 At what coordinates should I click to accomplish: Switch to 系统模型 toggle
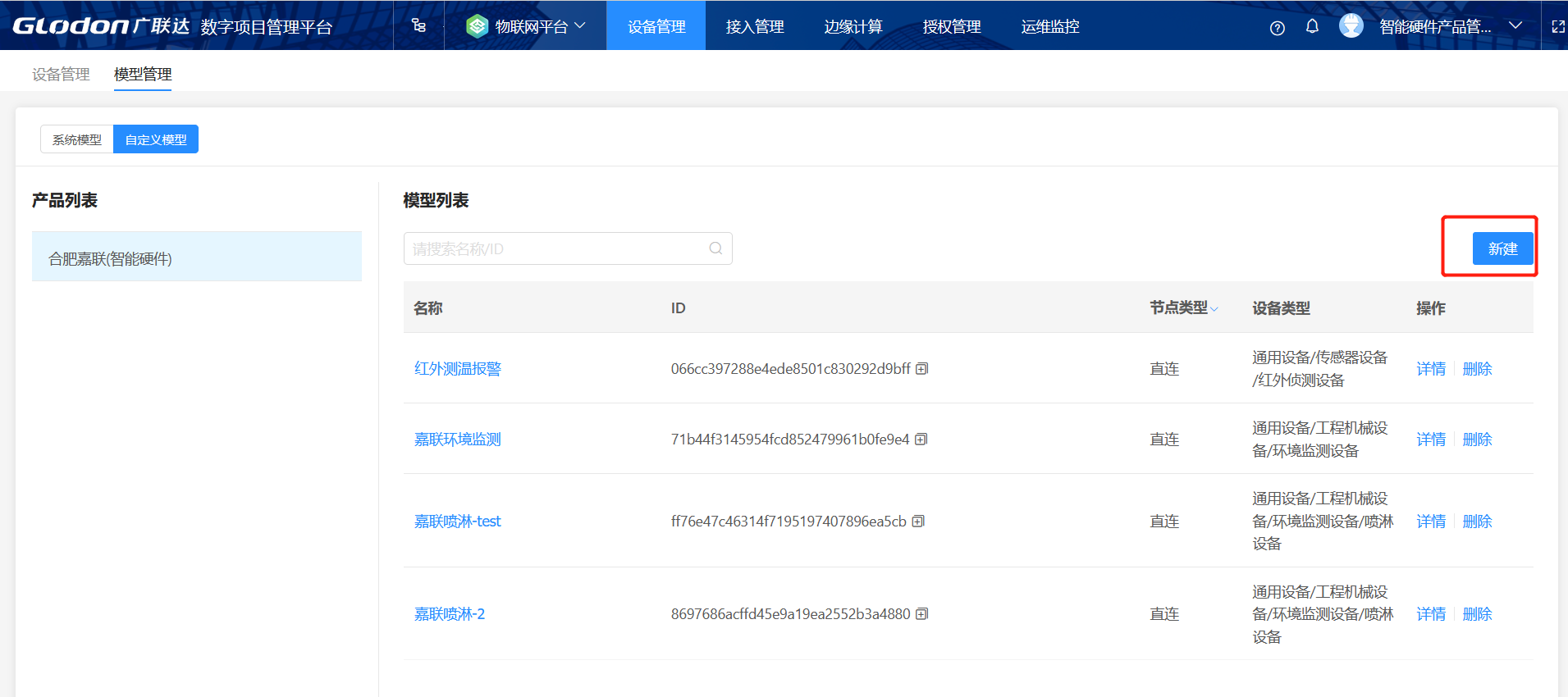click(77, 139)
